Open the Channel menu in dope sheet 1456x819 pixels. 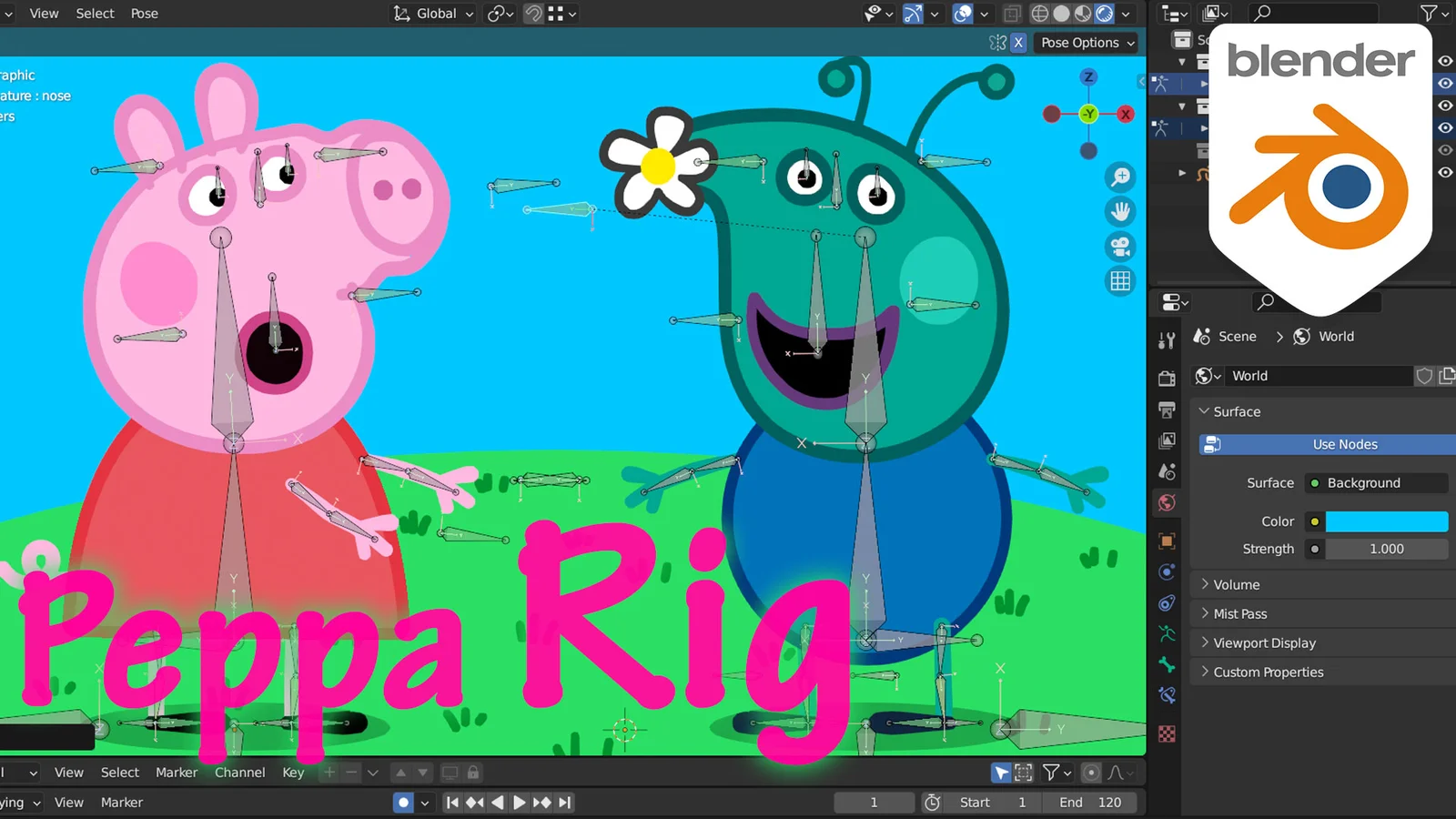tap(239, 773)
